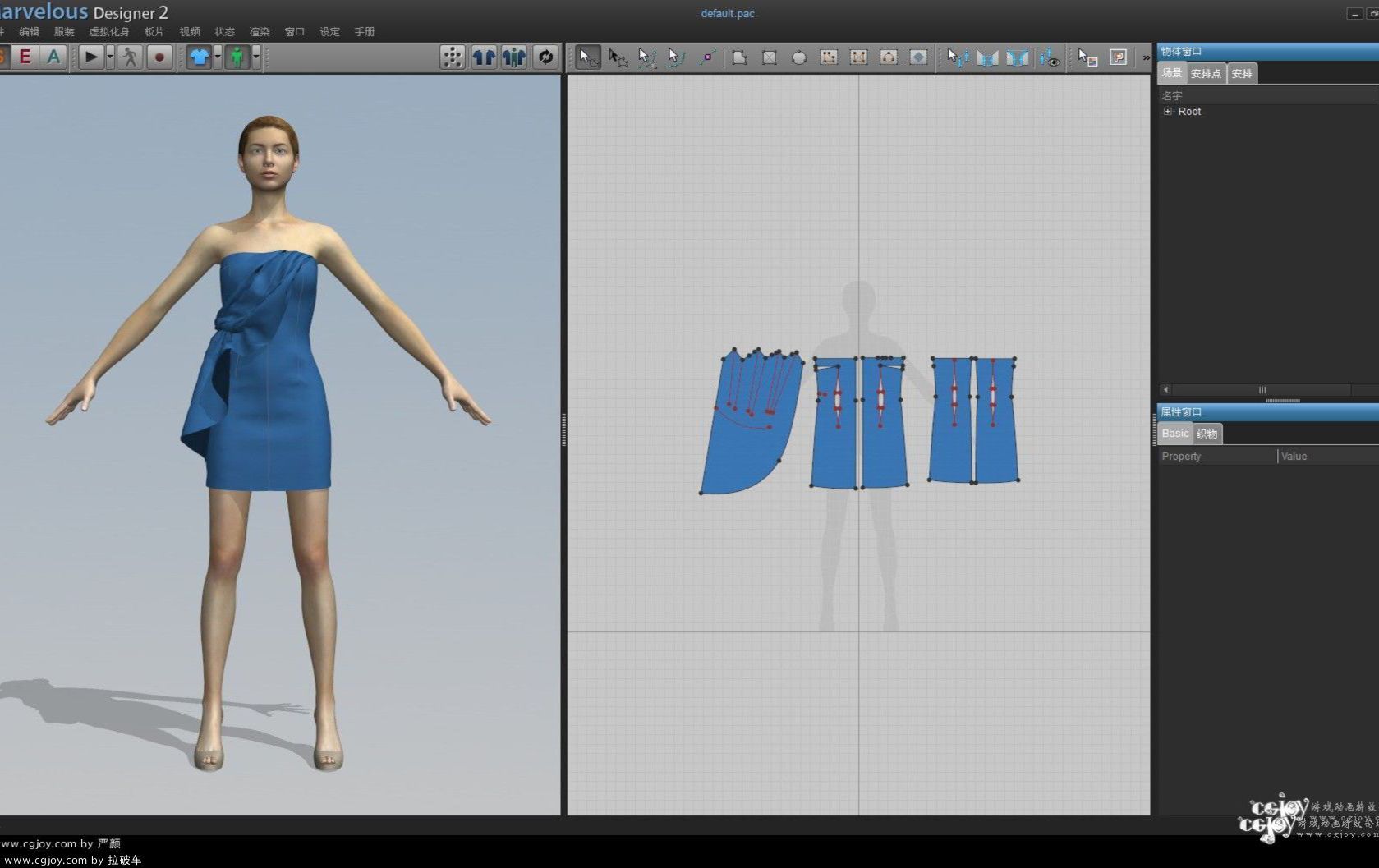Select the polygon pattern tool

click(x=739, y=57)
